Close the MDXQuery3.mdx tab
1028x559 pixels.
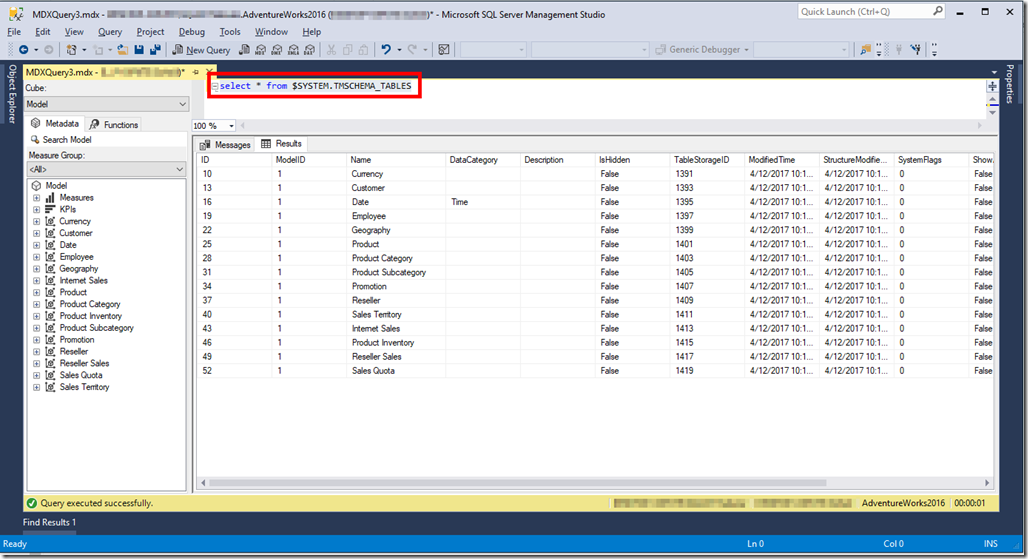pyautogui.click(x=209, y=72)
